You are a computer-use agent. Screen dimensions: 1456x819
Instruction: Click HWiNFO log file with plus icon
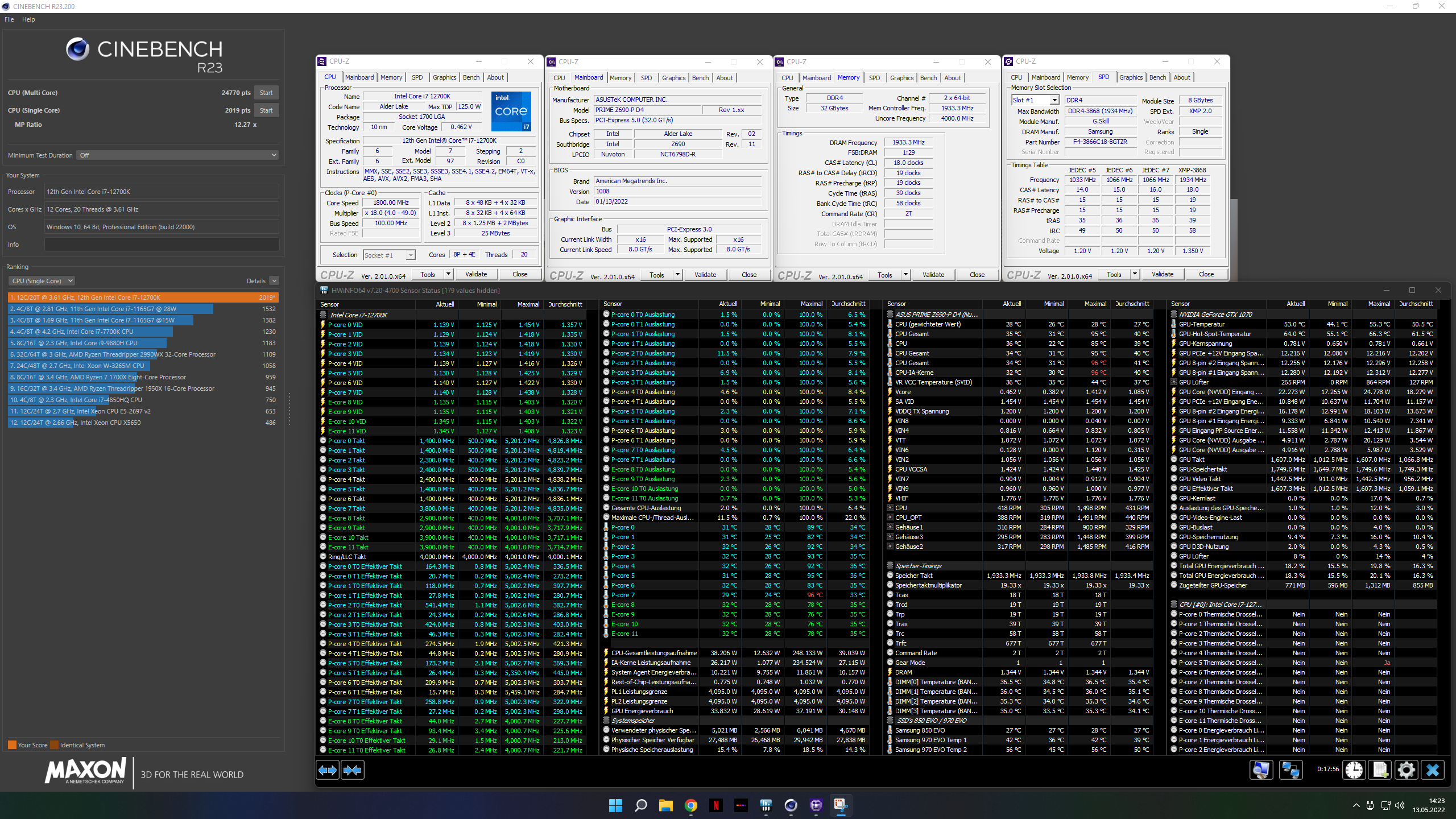tap(1380, 770)
